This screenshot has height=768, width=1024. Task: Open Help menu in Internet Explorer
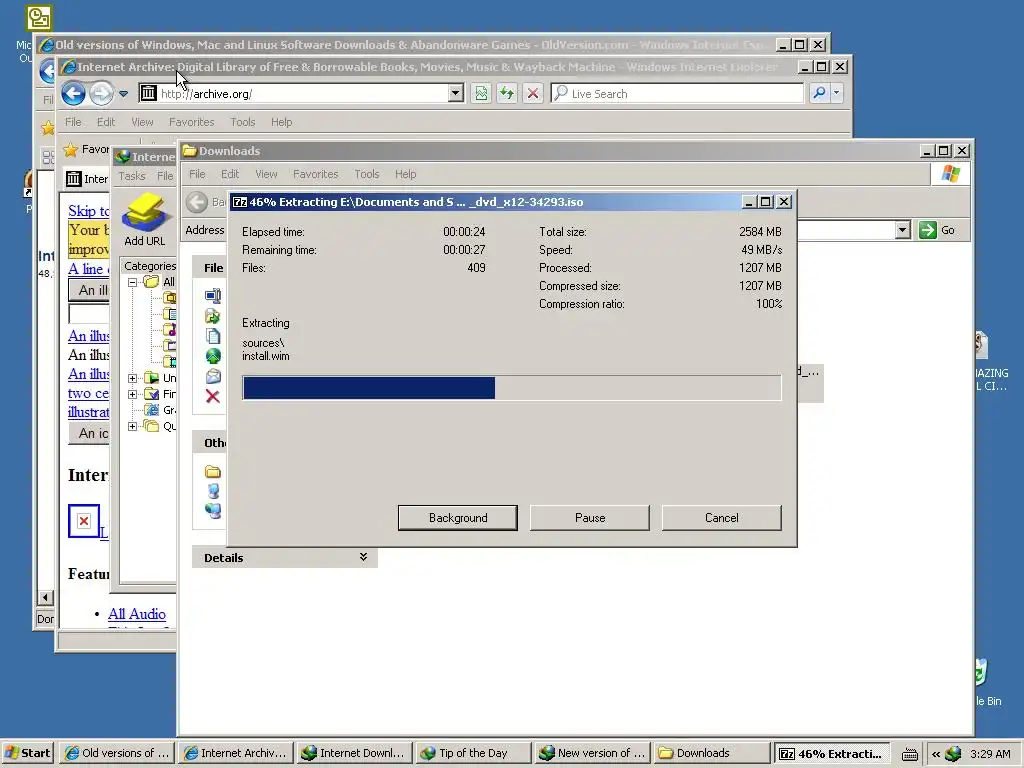(x=281, y=122)
